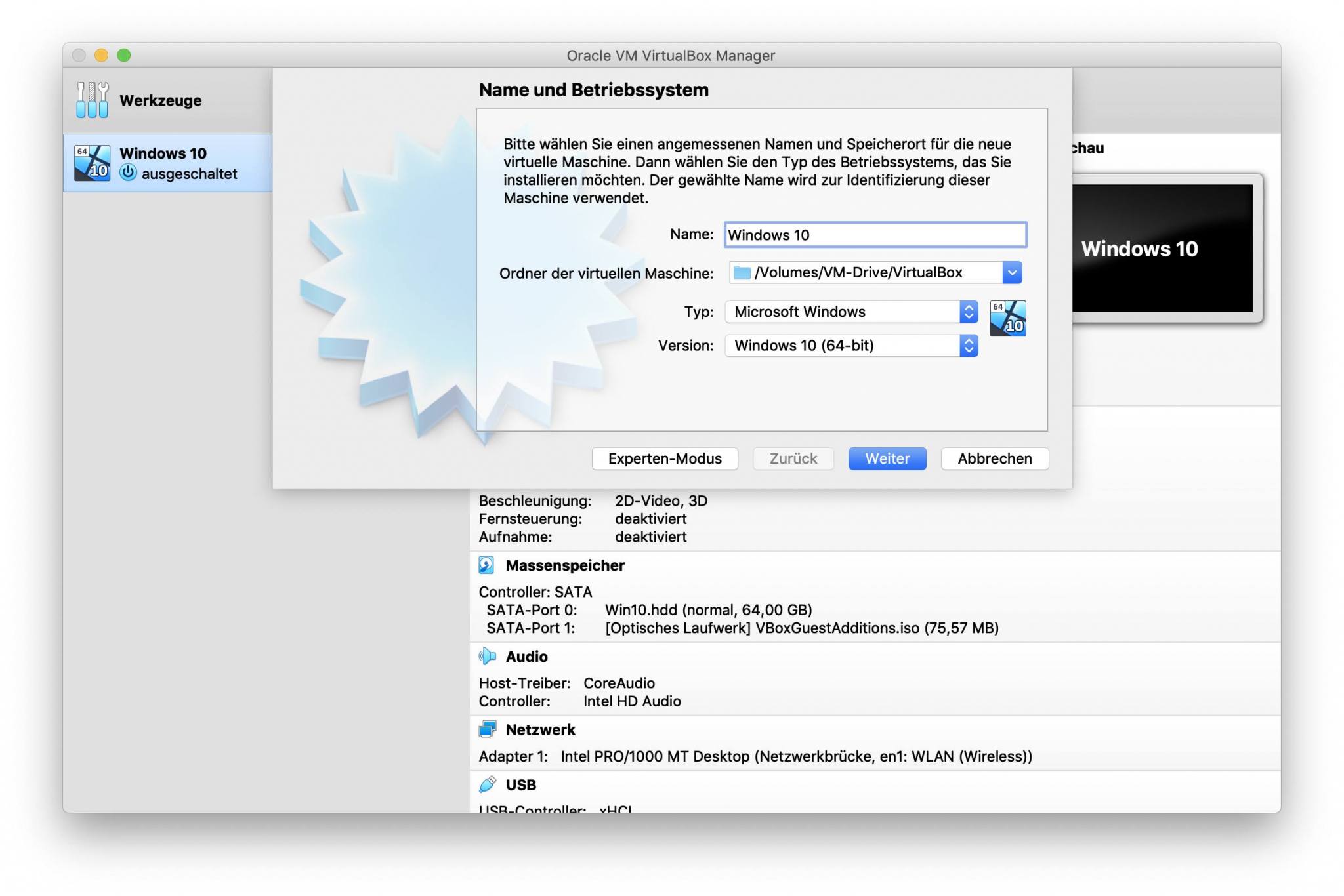Open the Typ Microsoft Windows dropdown

point(851,312)
